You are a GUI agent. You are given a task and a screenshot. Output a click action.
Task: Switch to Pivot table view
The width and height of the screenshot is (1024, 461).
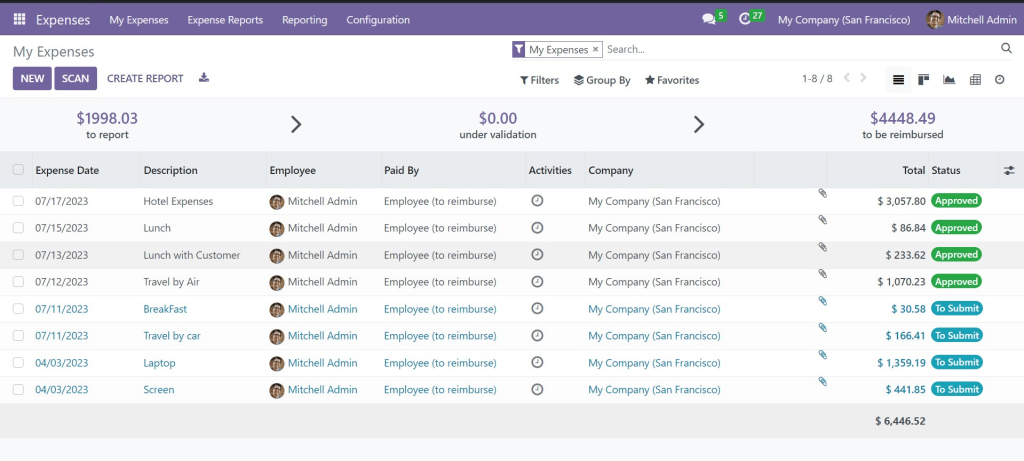click(975, 79)
